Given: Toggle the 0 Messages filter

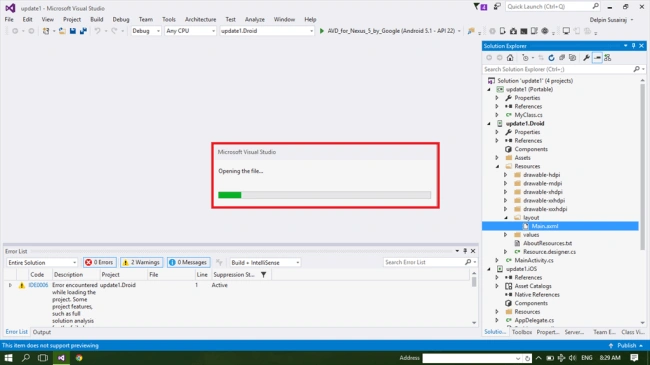Looking at the screenshot, I should pyautogui.click(x=189, y=263).
